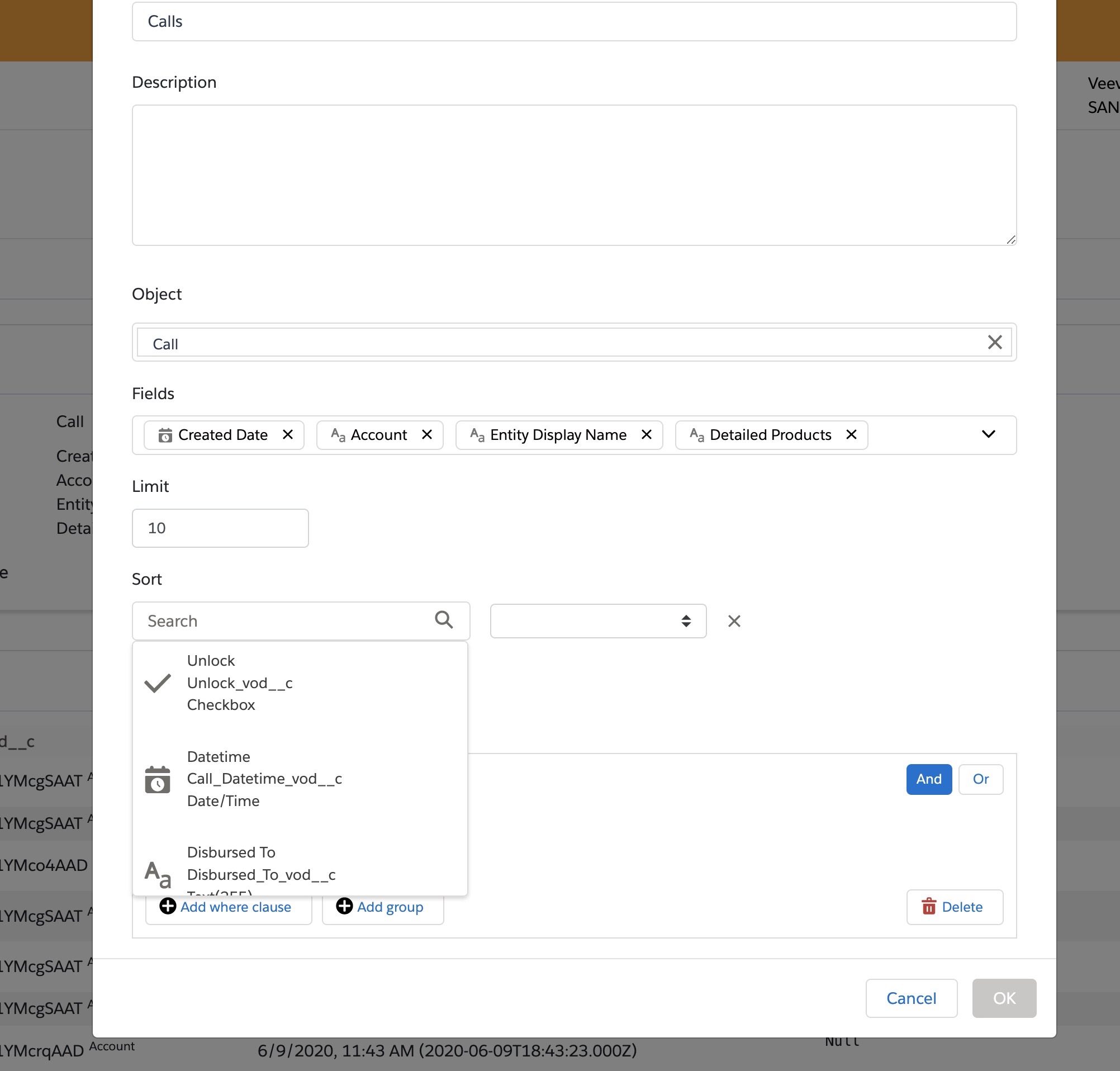Remove the Detailed Products field chip
Image resolution: width=1120 pixels, height=1071 pixels.
tap(851, 435)
